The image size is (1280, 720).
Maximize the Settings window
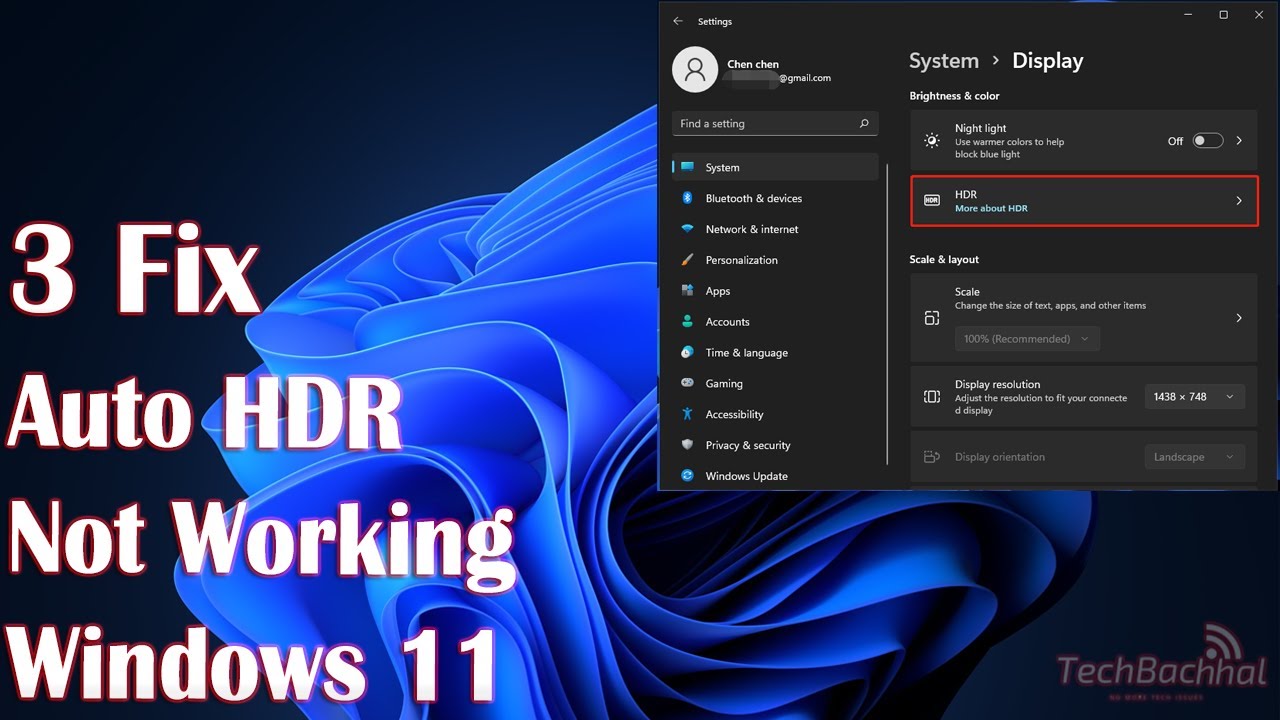point(1223,15)
